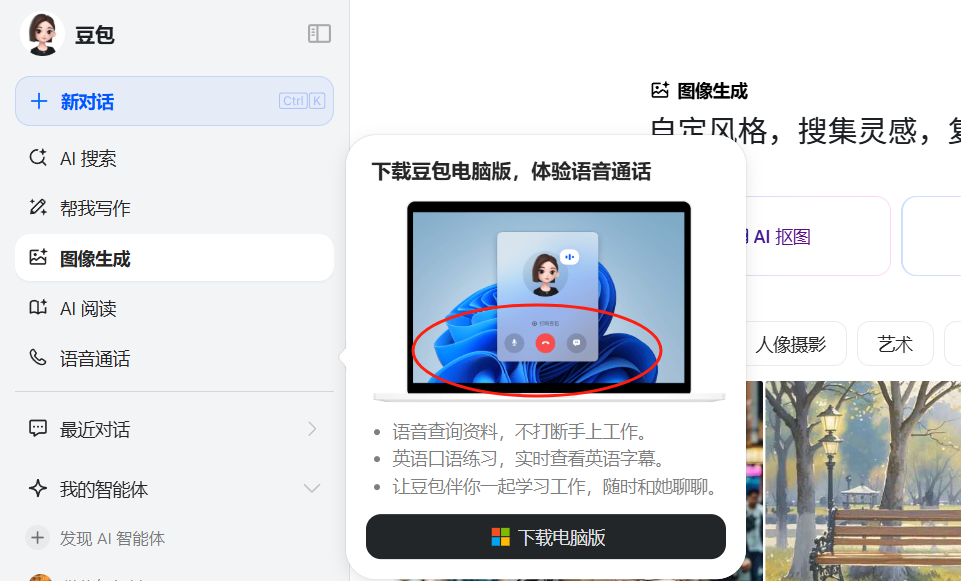The height and width of the screenshot is (581, 961).
Task: Expand 最近对话 with the right chevron
Action: tap(312, 428)
